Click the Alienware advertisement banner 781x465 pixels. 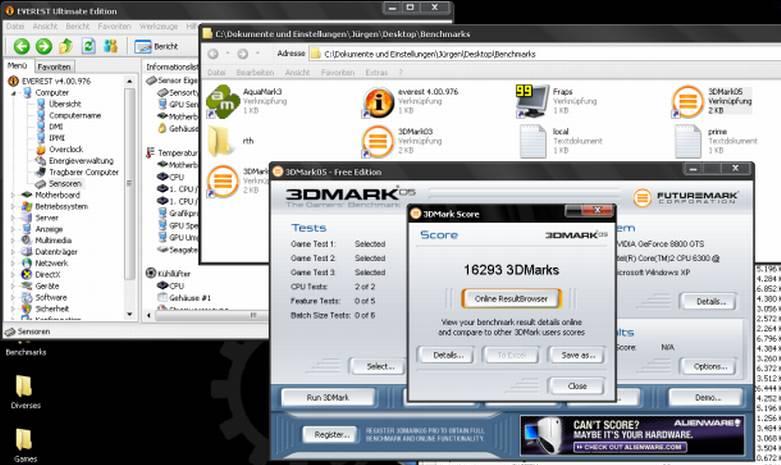(633, 436)
